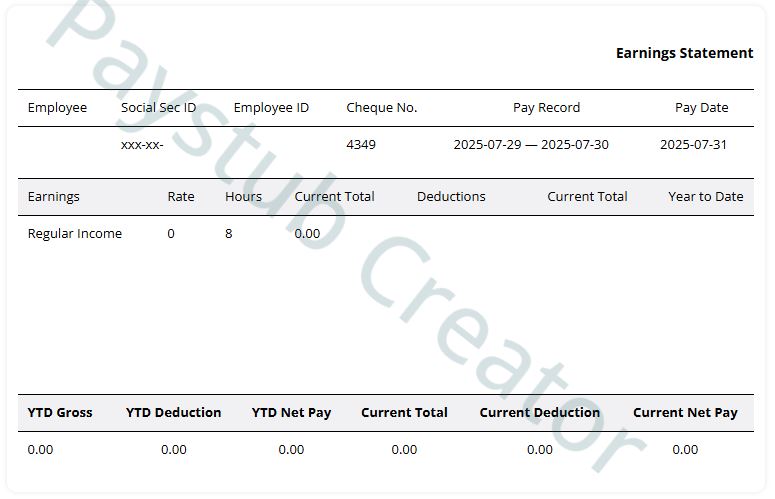Select the Pay Record header

click(x=546, y=108)
